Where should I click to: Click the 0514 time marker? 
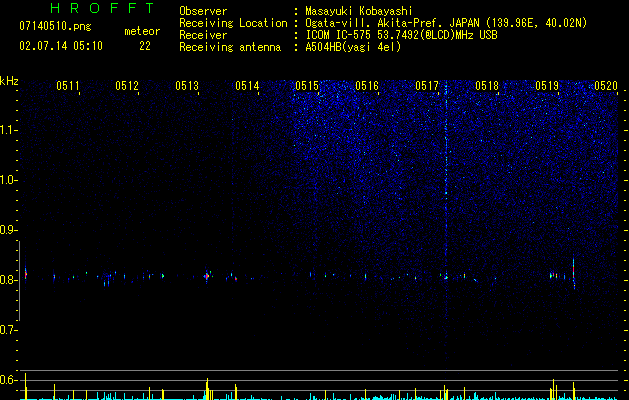click(247, 86)
